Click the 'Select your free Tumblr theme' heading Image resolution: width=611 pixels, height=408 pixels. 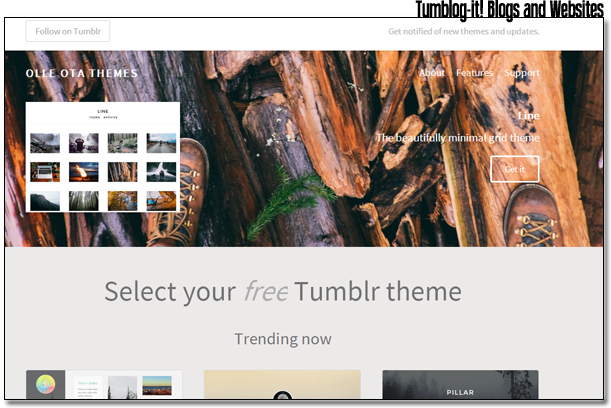(283, 291)
